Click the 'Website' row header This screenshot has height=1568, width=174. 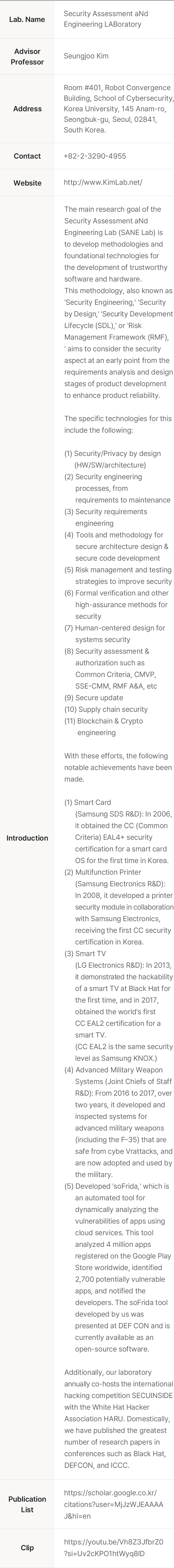pyautogui.click(x=27, y=183)
